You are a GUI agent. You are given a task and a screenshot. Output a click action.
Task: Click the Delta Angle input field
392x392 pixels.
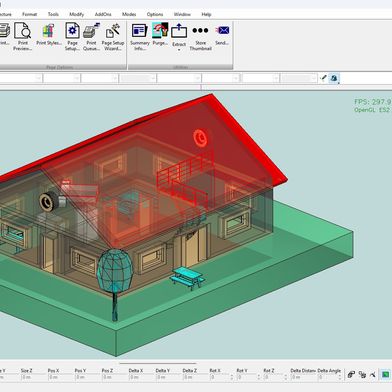coord(327,377)
